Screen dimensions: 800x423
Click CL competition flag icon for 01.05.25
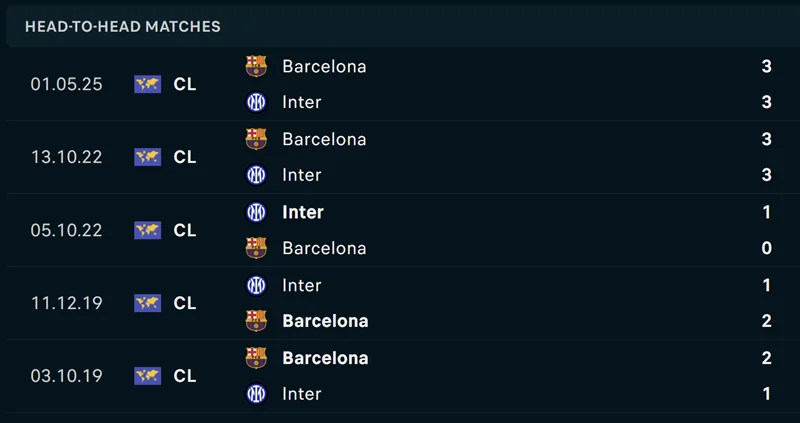[147, 84]
